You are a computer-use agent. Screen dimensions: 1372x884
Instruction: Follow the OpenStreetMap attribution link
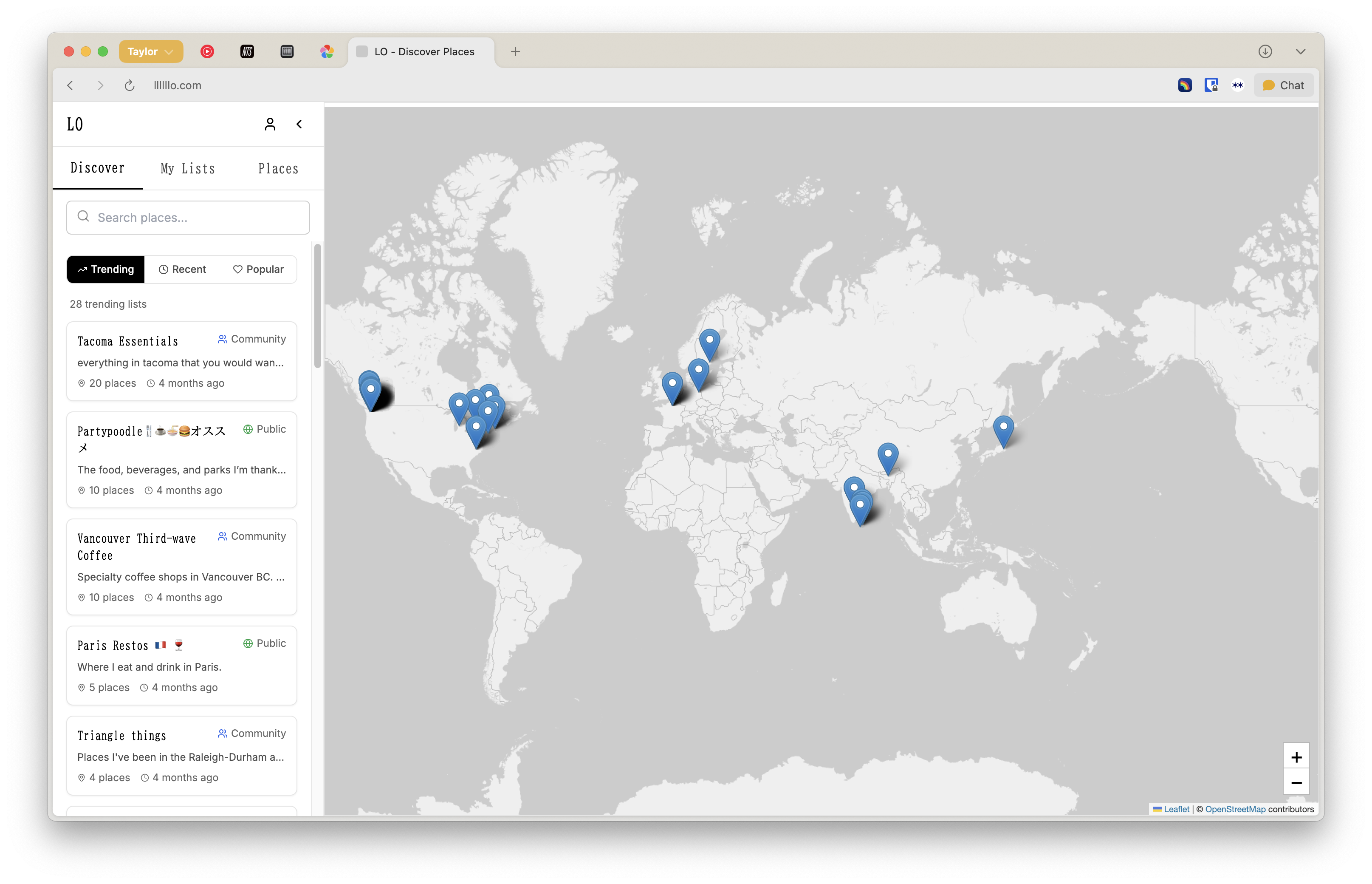coord(1235,809)
